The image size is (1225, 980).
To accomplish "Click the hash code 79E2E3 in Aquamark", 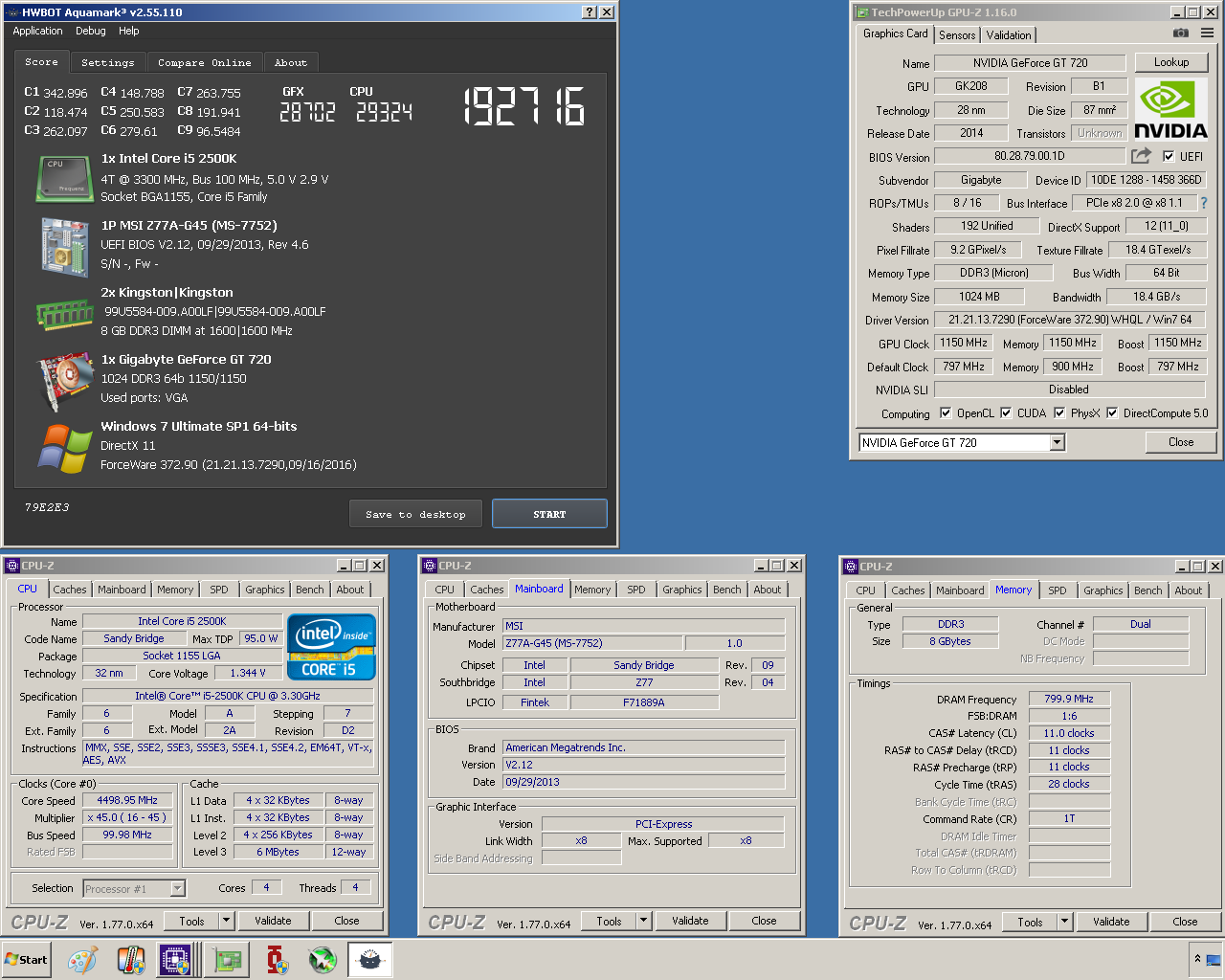I will 47,507.
